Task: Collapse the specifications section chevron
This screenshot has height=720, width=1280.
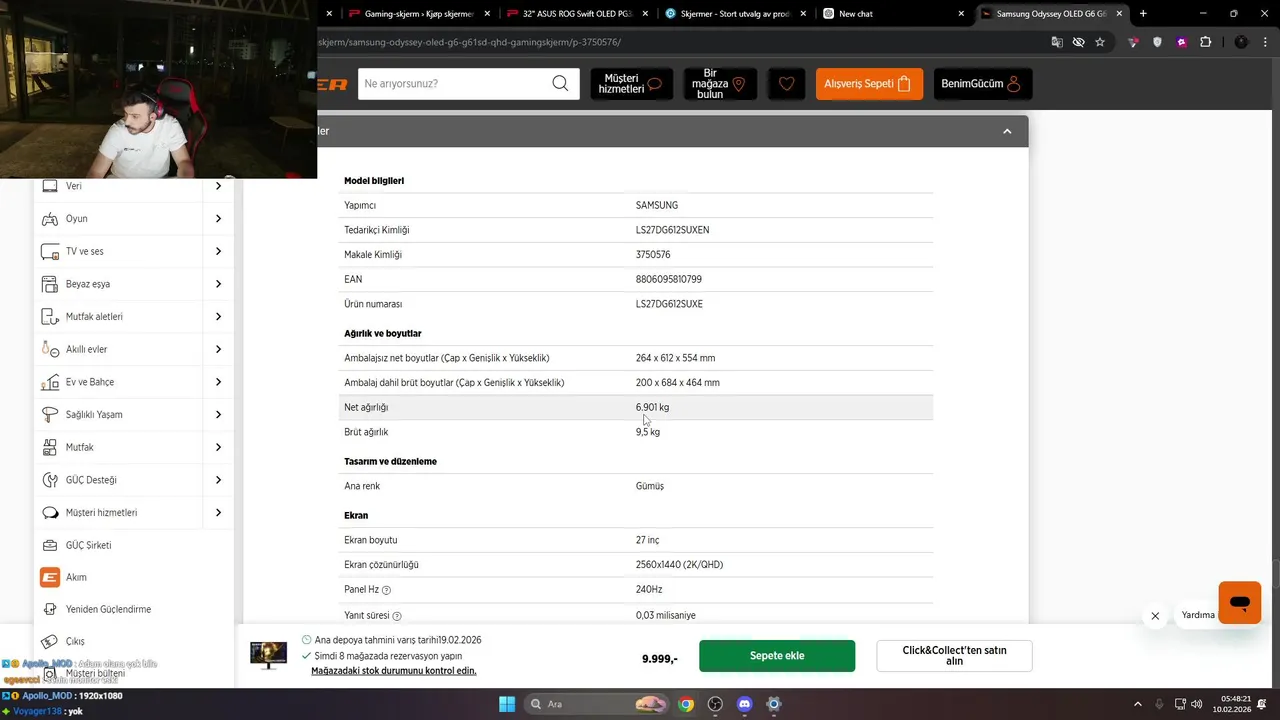Action: tap(1007, 131)
